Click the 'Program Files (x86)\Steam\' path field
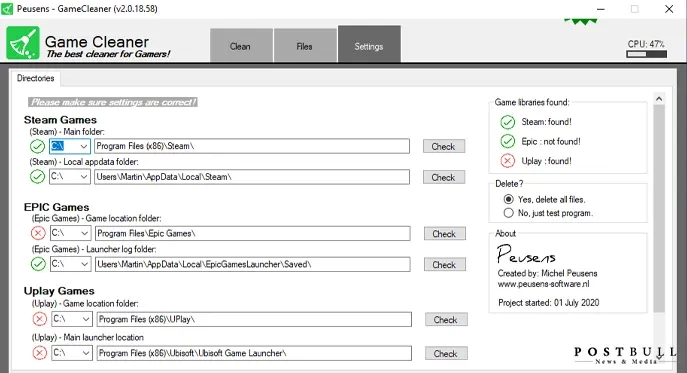Screen dimensions: 687x373 pos(252,146)
